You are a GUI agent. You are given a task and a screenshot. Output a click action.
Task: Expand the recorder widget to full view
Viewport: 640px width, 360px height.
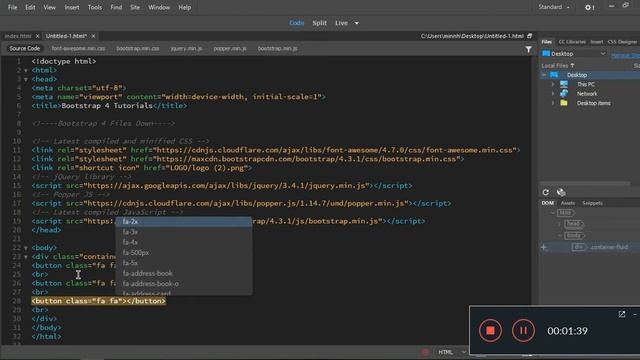[622, 314]
